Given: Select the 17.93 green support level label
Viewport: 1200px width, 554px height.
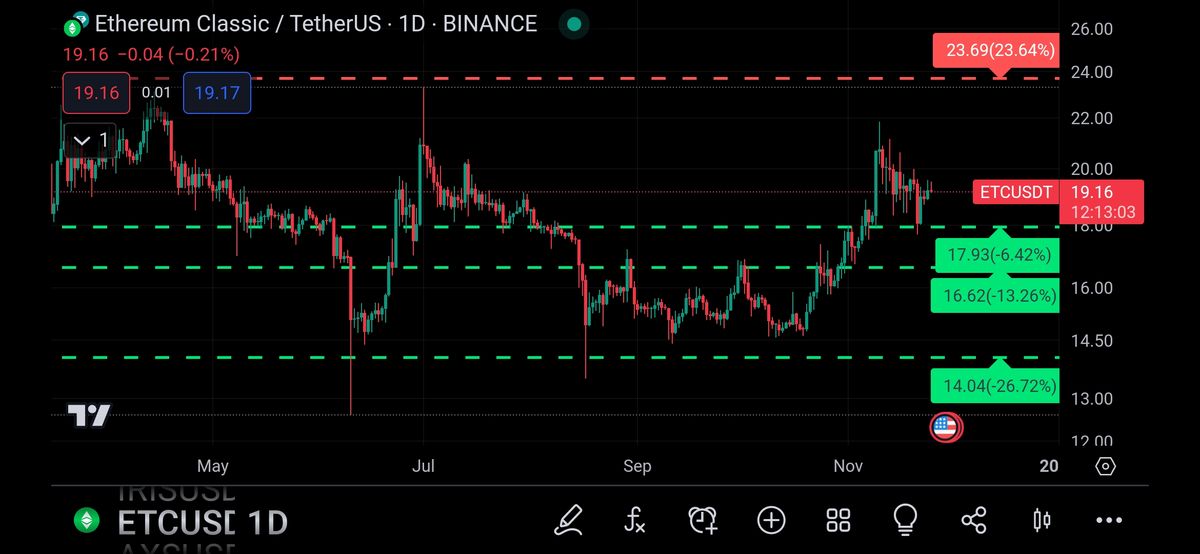Looking at the screenshot, I should coord(996,256).
